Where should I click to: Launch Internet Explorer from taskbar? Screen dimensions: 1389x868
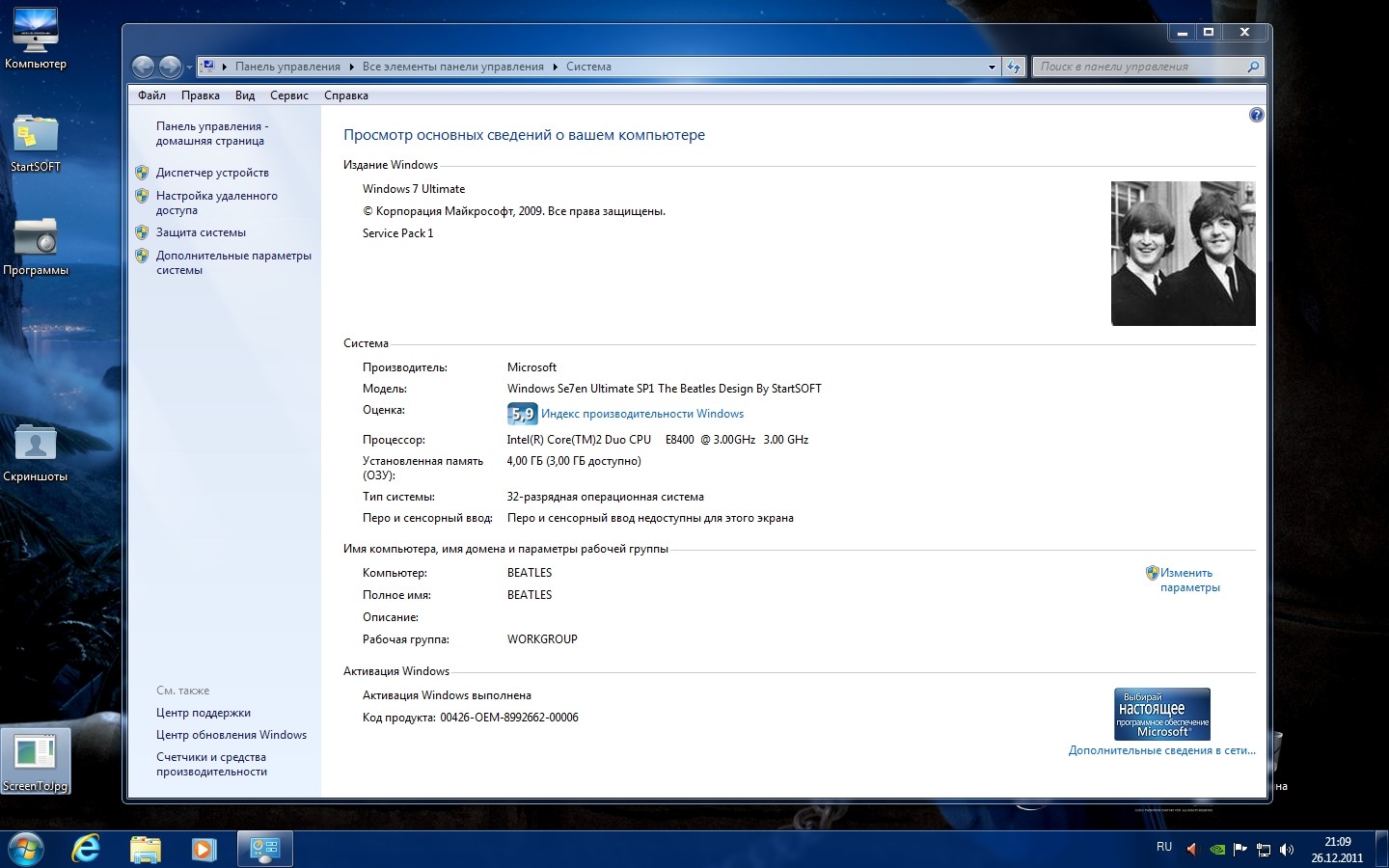coord(86,849)
